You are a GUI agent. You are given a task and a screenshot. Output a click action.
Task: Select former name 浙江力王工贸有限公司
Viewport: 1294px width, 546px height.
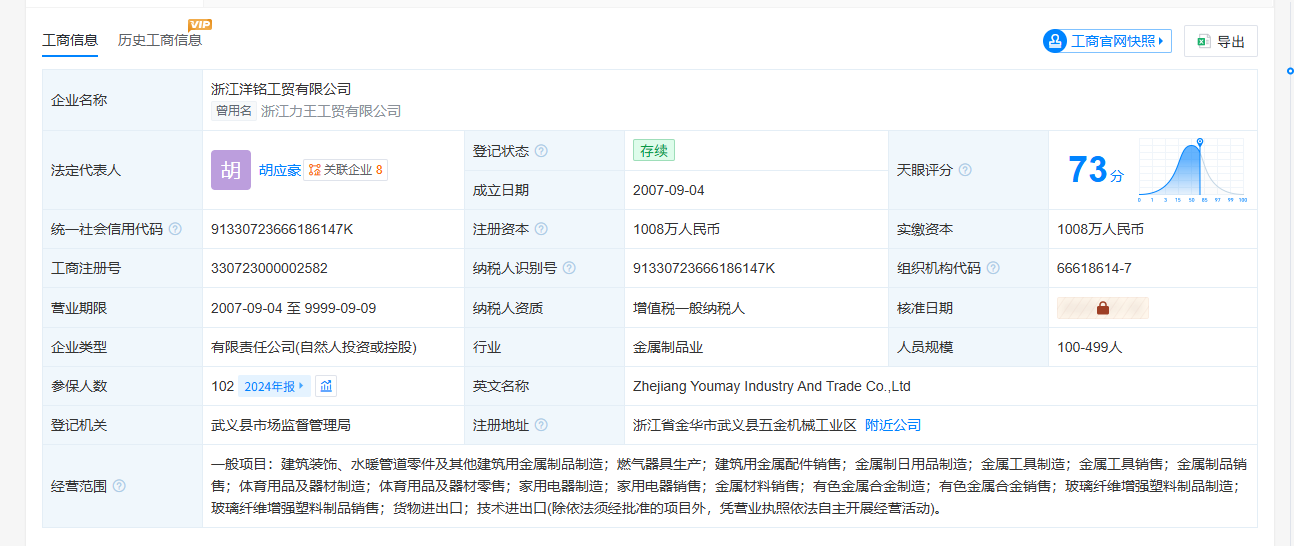[x=331, y=111]
